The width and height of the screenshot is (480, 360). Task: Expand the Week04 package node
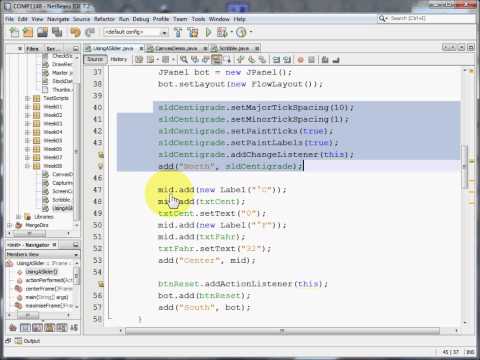coord(28,132)
